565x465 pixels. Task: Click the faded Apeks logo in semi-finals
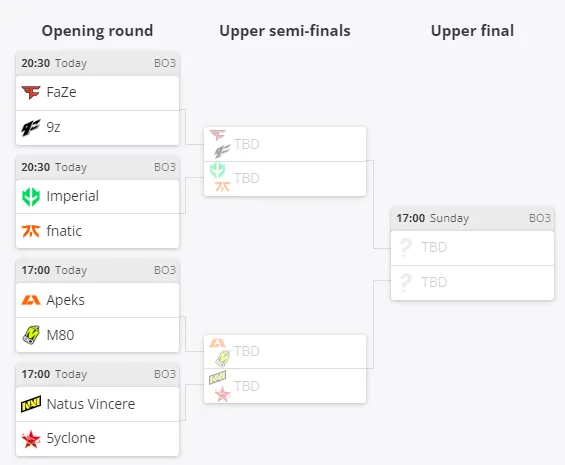click(x=217, y=343)
